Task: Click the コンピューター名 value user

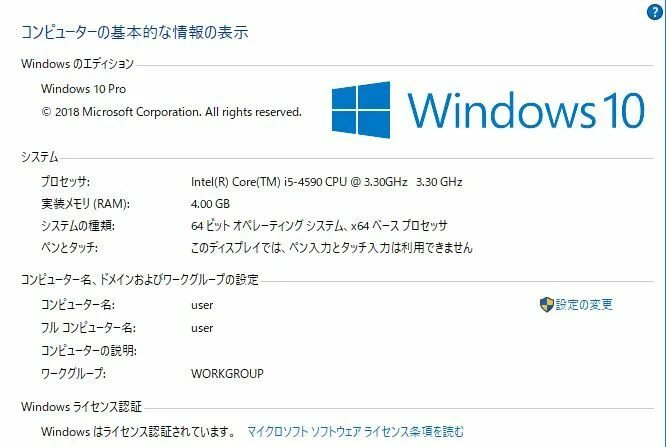Action: tap(202, 305)
